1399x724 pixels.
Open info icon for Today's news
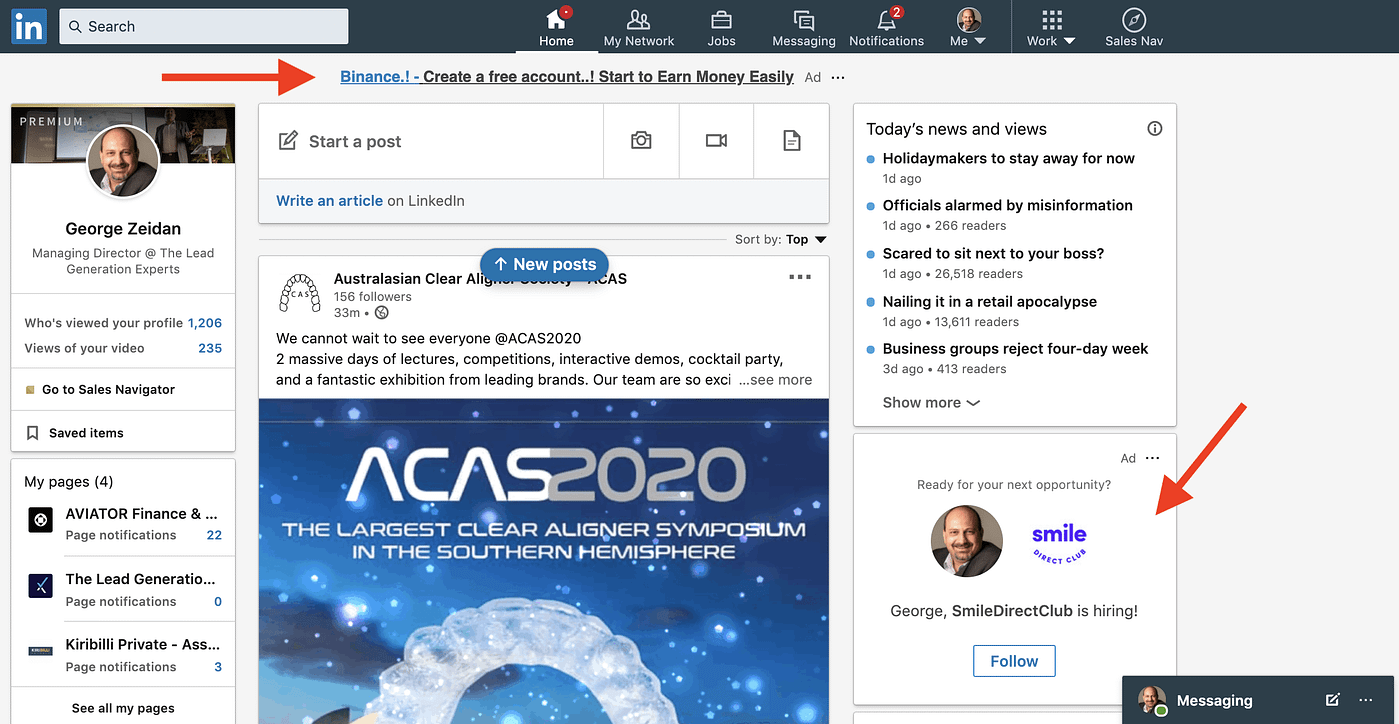[1155, 129]
